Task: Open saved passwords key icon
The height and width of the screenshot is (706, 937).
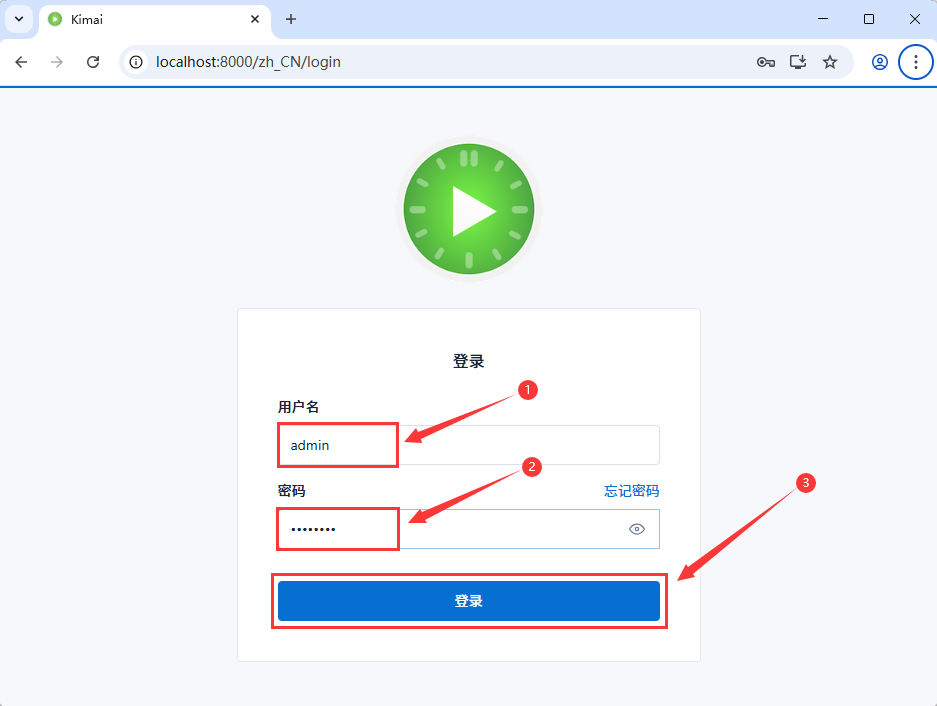Action: pos(765,62)
